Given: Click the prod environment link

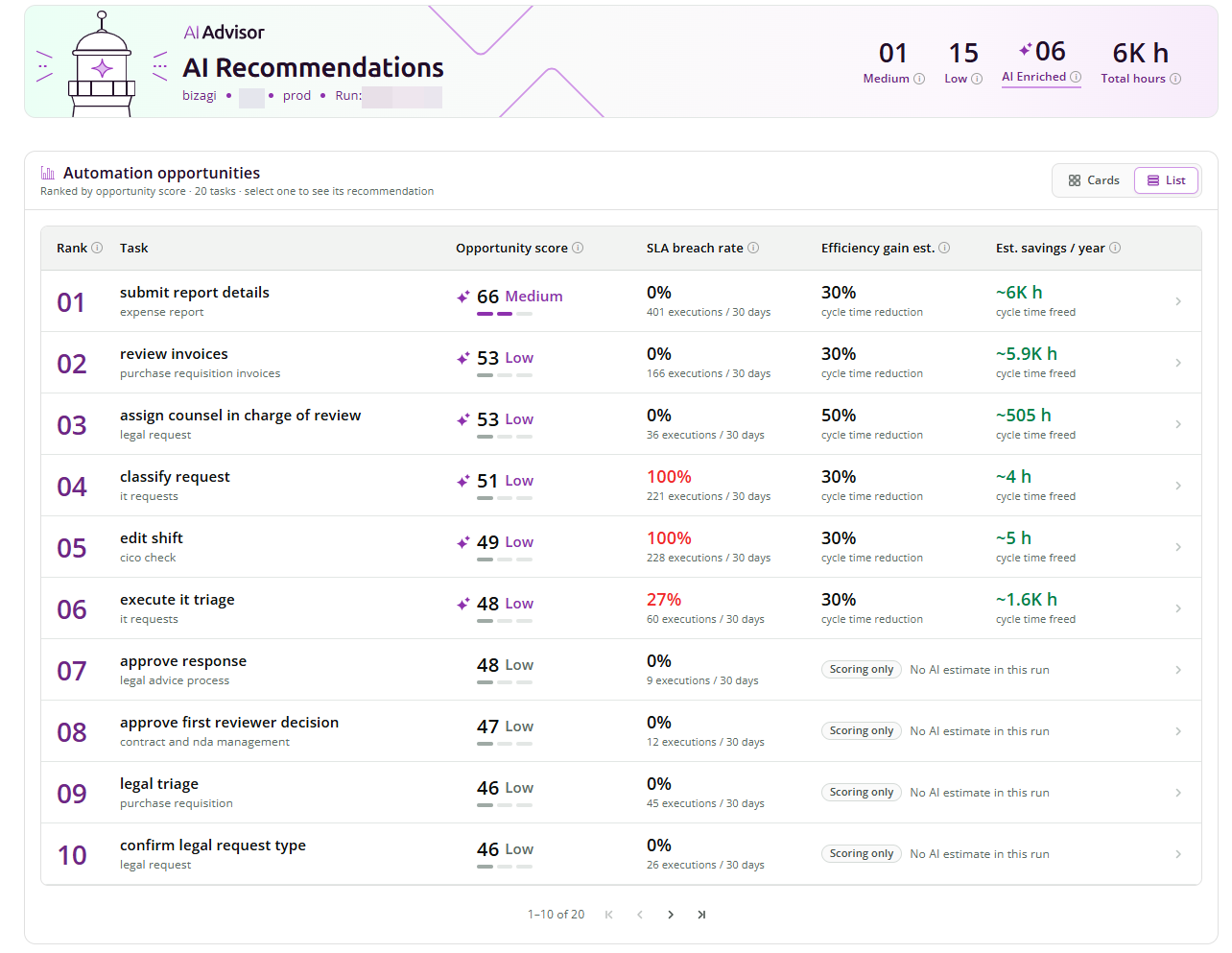Looking at the screenshot, I should click(296, 96).
